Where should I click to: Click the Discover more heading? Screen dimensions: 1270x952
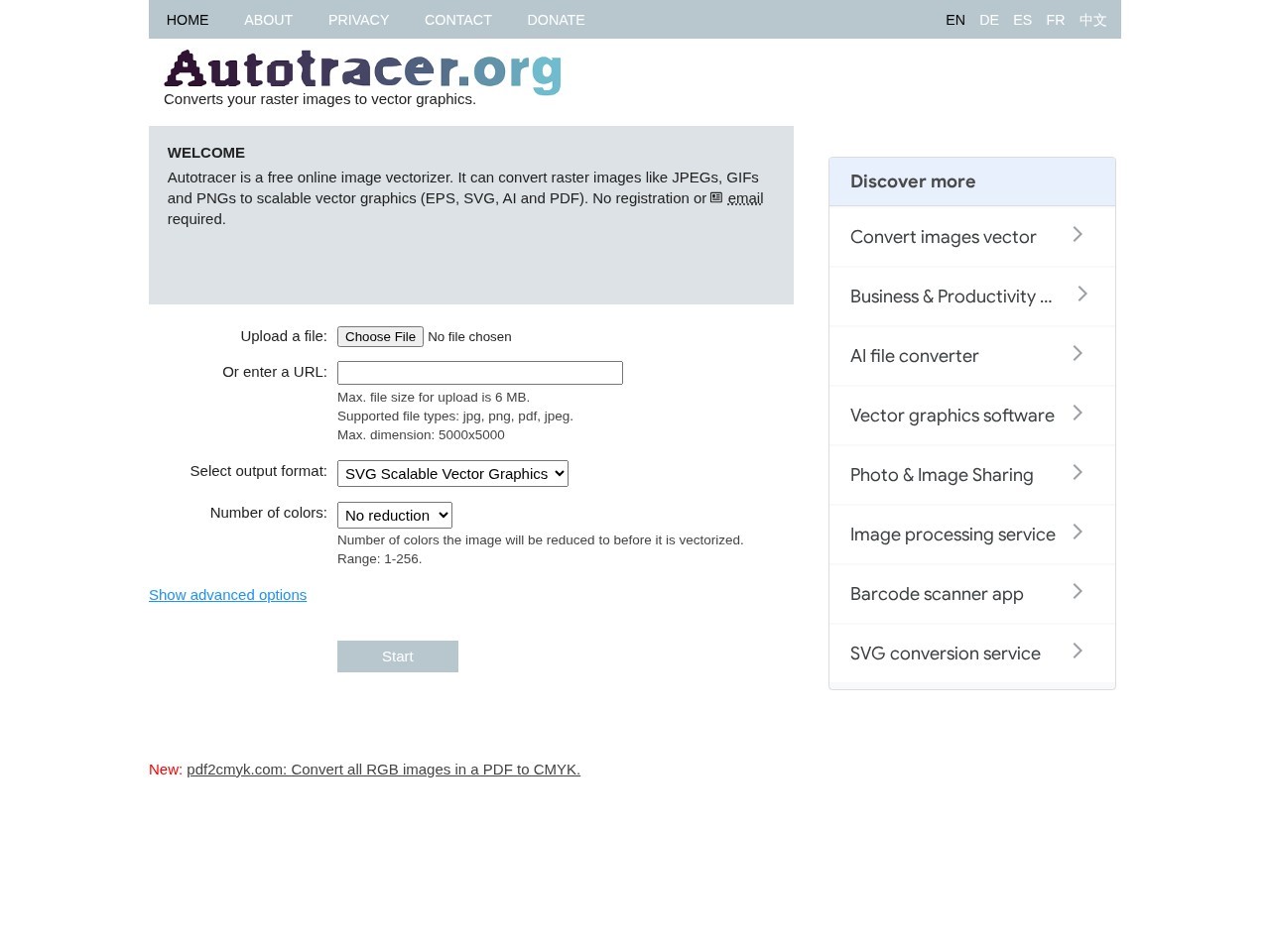(913, 181)
